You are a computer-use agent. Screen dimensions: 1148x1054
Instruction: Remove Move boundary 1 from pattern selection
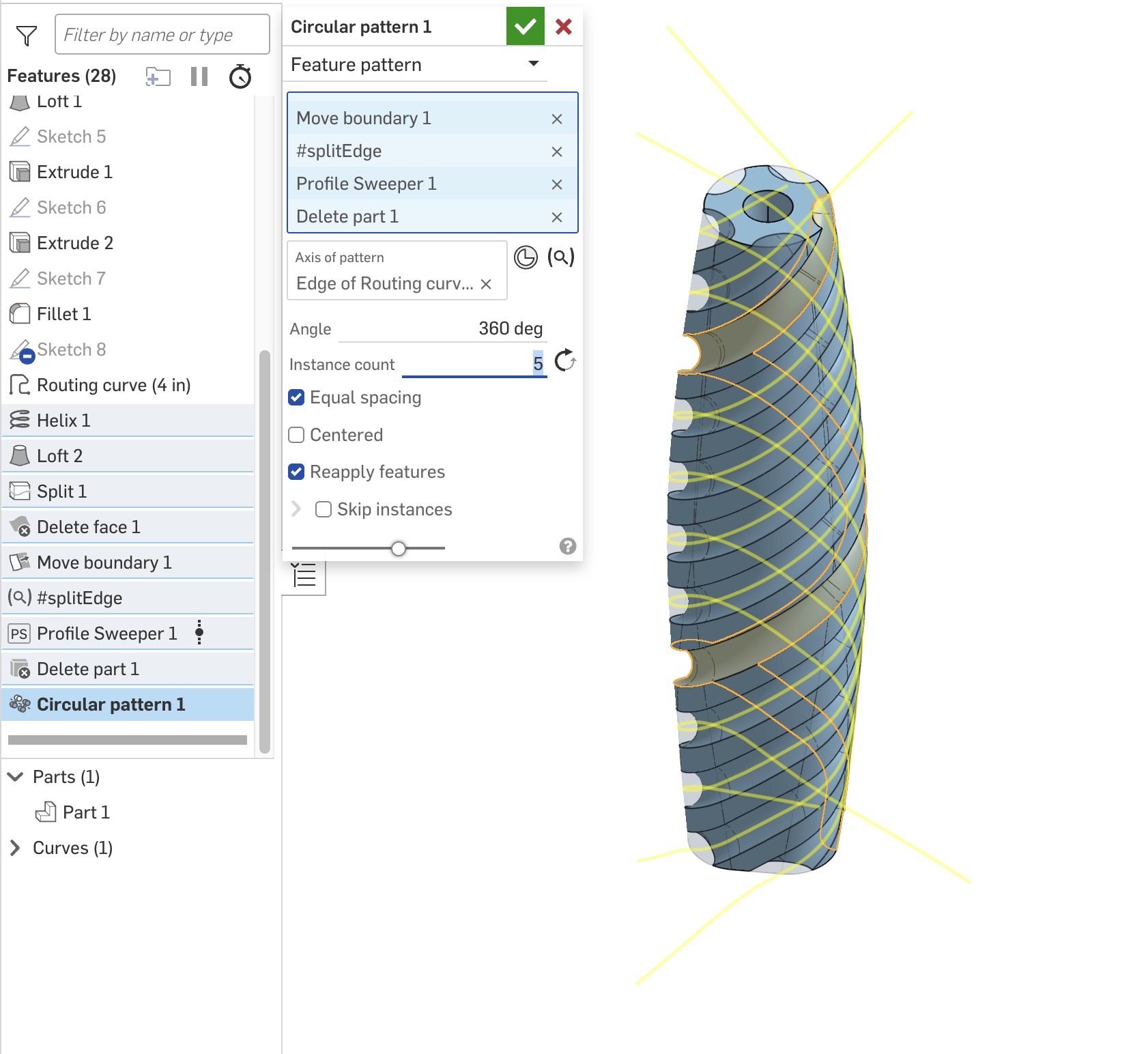click(x=557, y=119)
